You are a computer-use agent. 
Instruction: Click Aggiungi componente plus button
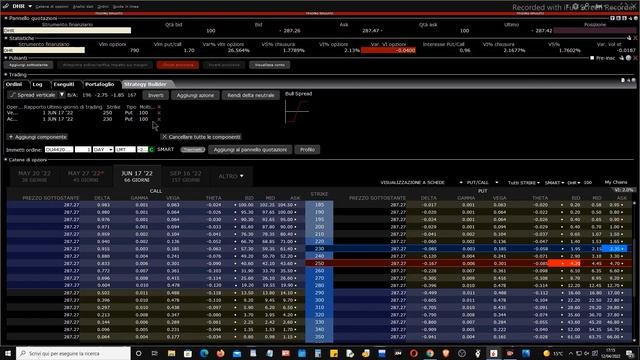[x=38, y=137]
